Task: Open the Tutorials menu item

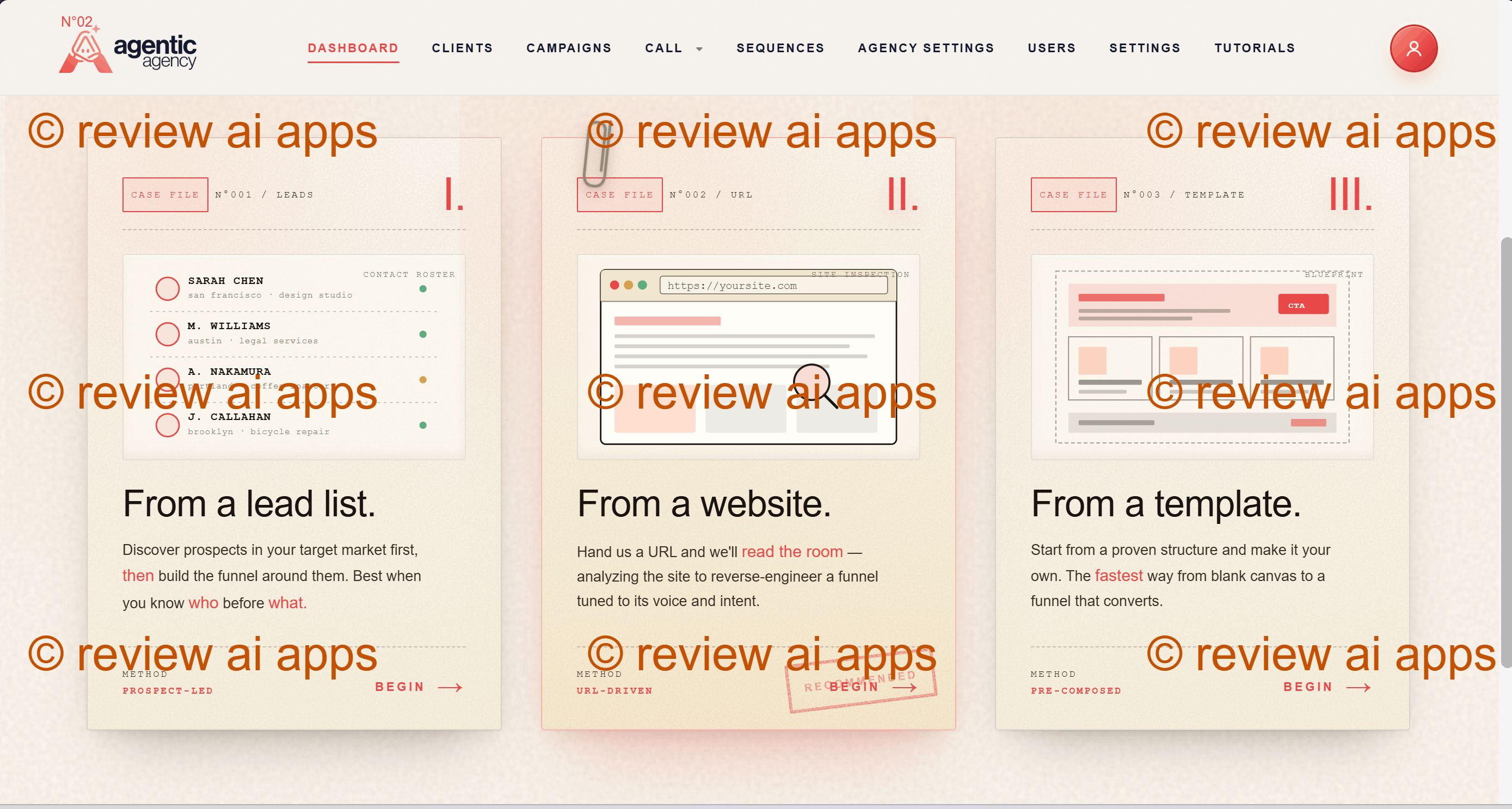Action: coord(1255,48)
